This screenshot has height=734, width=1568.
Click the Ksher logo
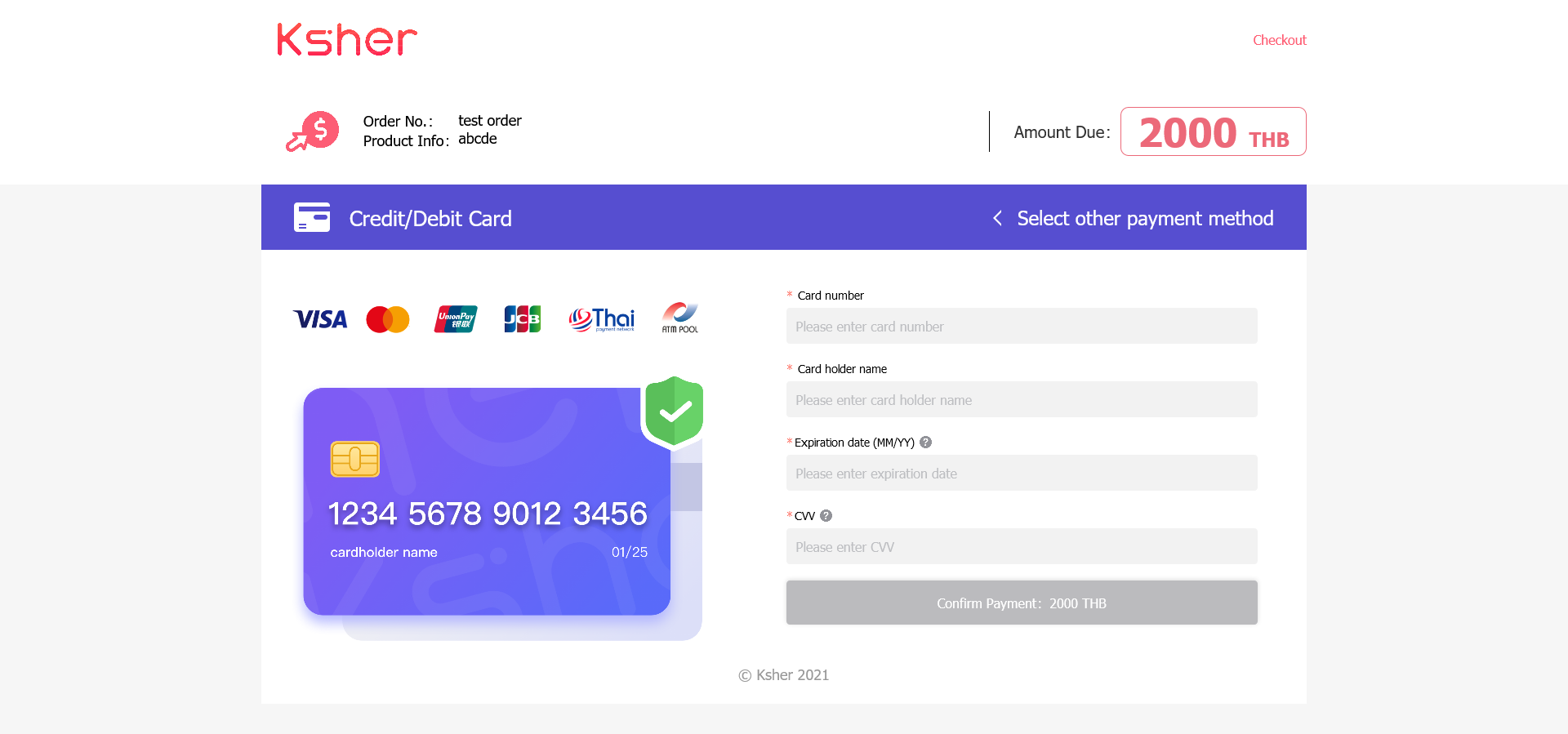347,39
